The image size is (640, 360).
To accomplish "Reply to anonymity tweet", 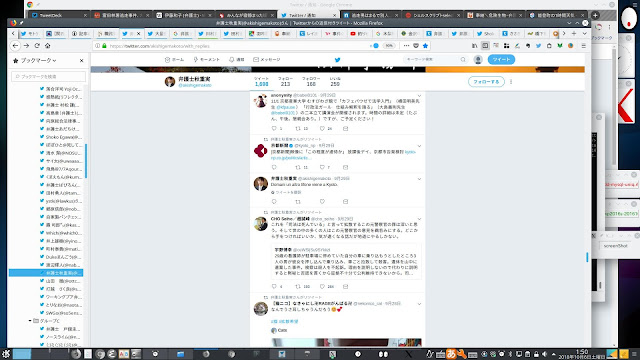I will tap(274, 129).
